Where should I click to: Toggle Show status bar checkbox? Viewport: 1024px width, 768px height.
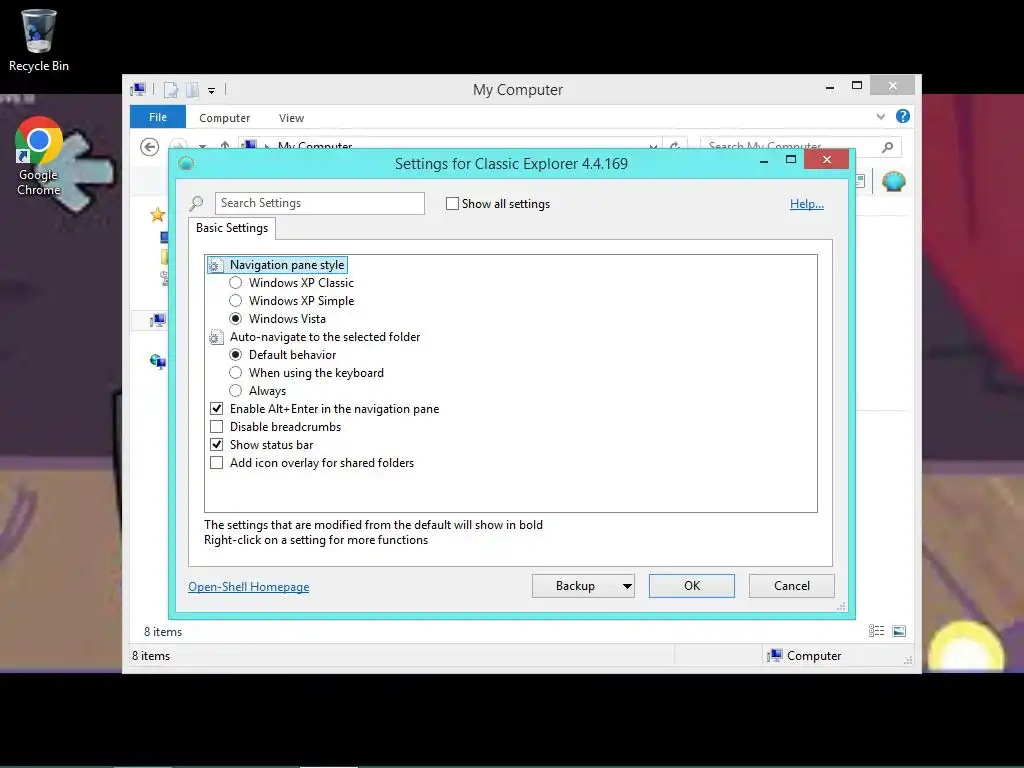tap(216, 445)
